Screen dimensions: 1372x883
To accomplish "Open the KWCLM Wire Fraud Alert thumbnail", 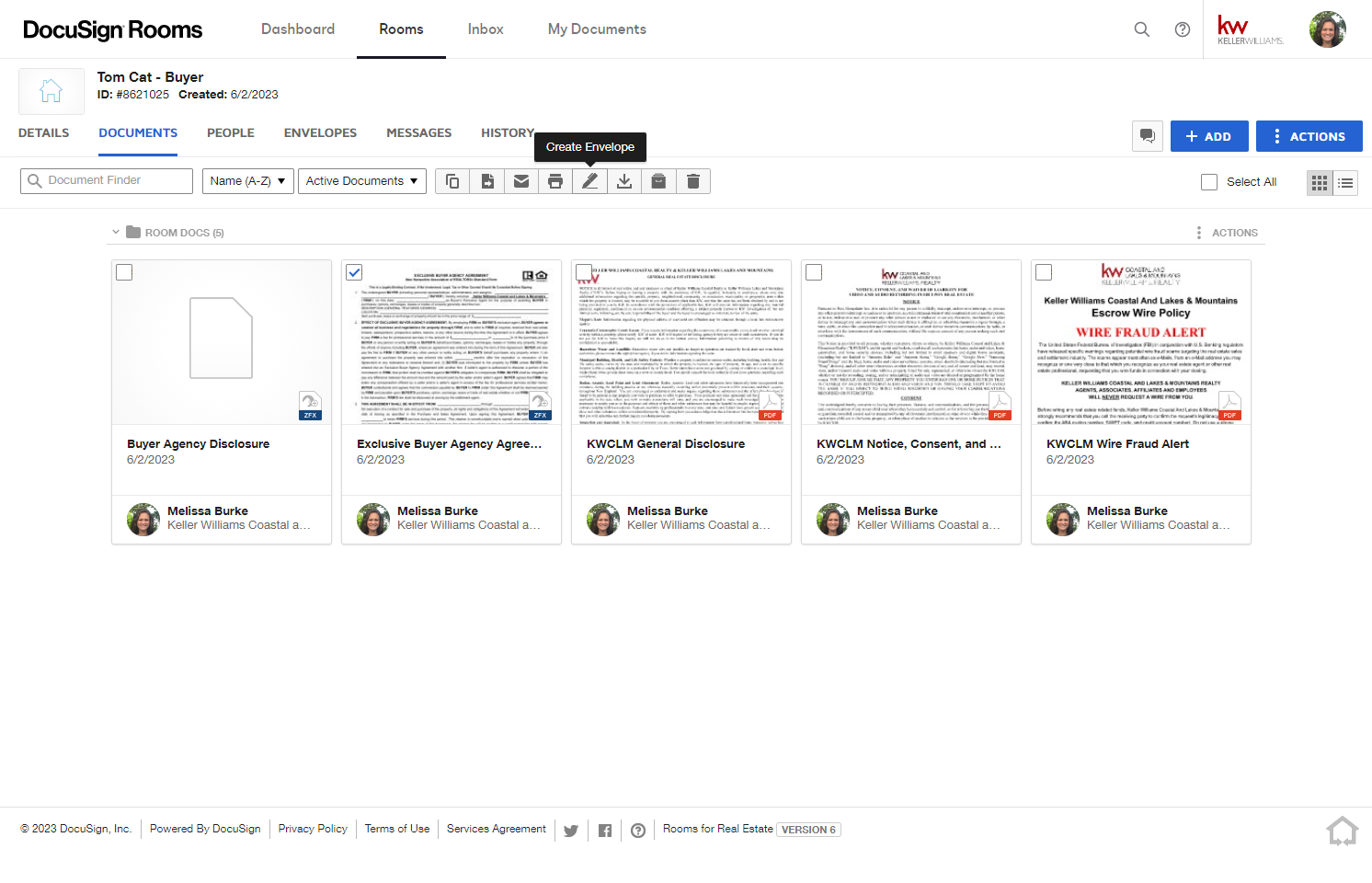I will click(1141, 342).
